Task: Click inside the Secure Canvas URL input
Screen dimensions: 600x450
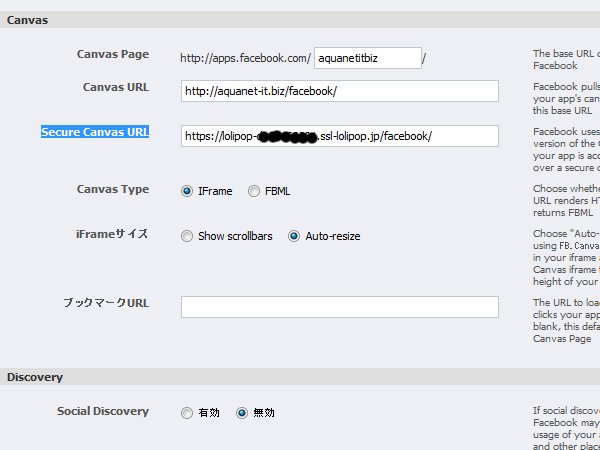Action: click(x=339, y=135)
